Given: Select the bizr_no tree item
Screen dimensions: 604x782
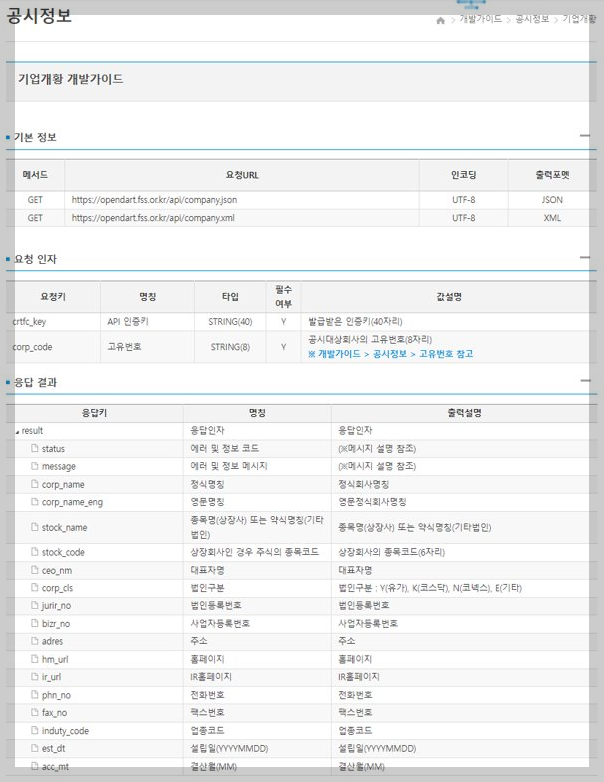Looking at the screenshot, I should tap(56, 623).
